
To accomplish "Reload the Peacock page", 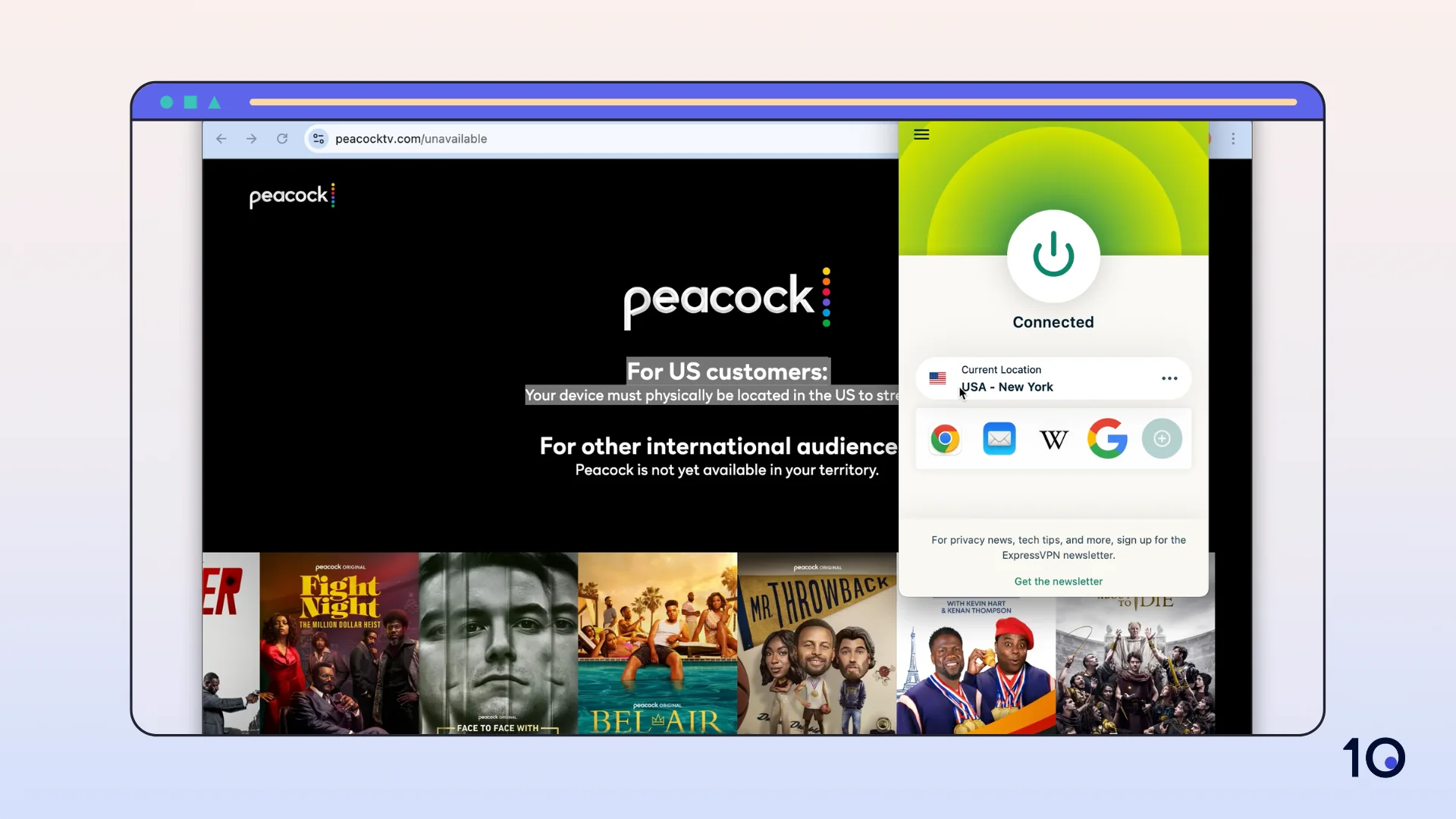I will point(281,139).
